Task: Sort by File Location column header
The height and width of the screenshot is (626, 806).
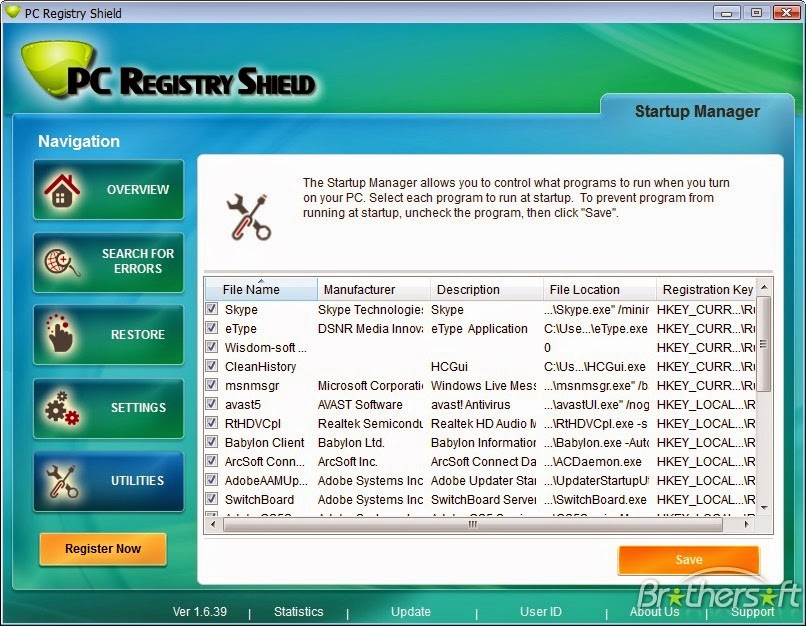Action: [600, 289]
